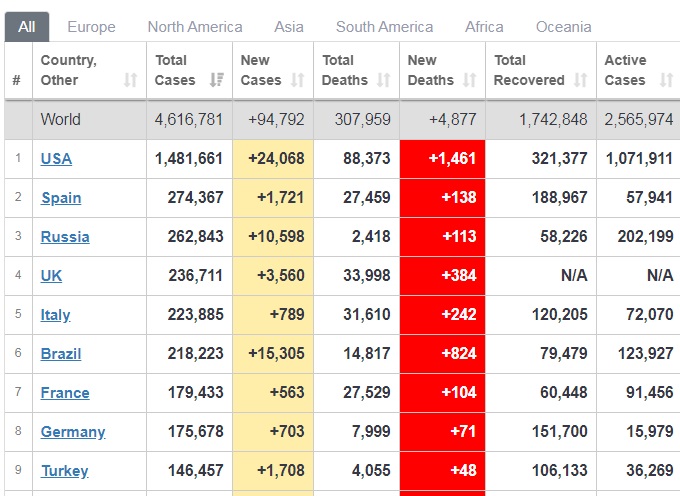Image resolution: width=680 pixels, height=496 pixels.
Task: Sort table by Total Cases icon
Action: click(x=217, y=80)
